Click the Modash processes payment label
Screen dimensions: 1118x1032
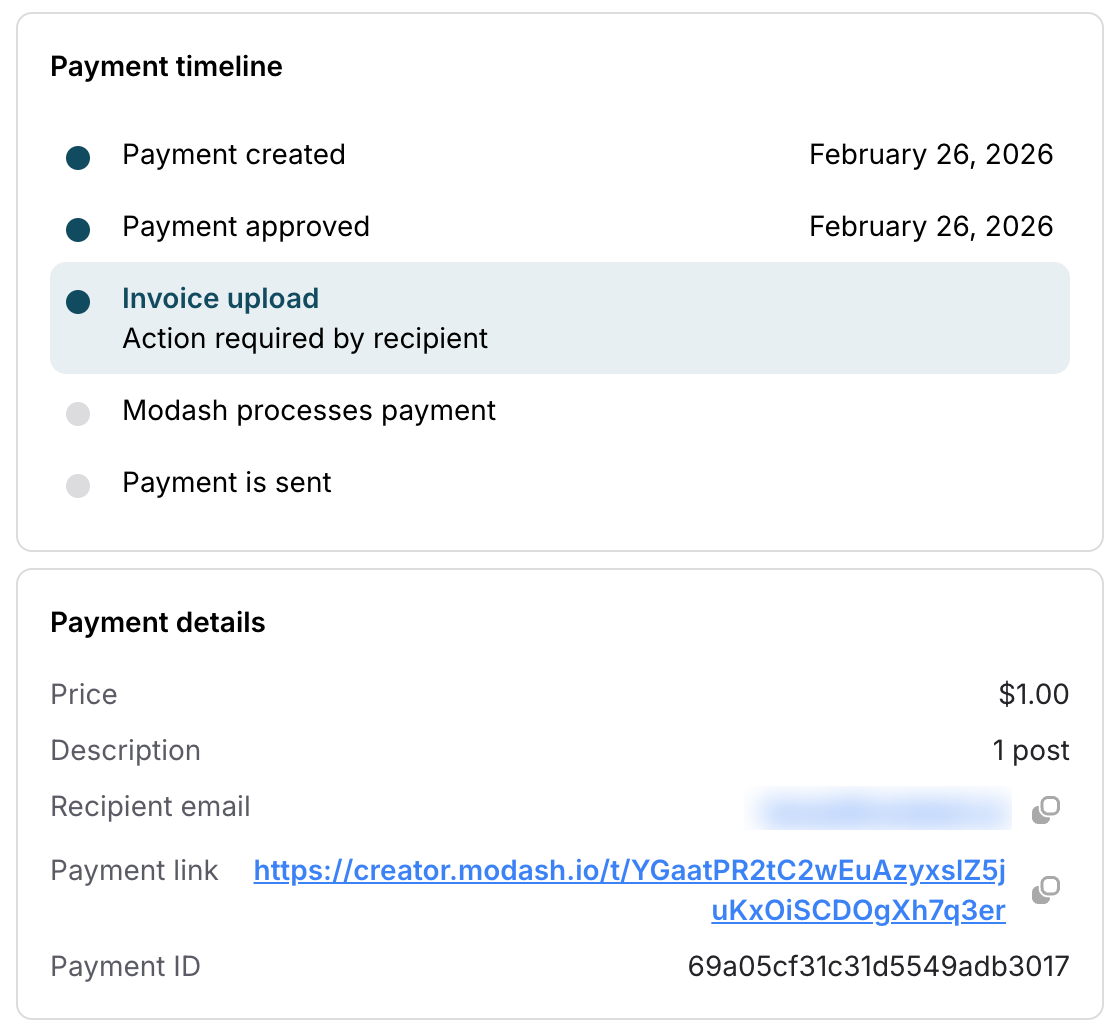(309, 411)
